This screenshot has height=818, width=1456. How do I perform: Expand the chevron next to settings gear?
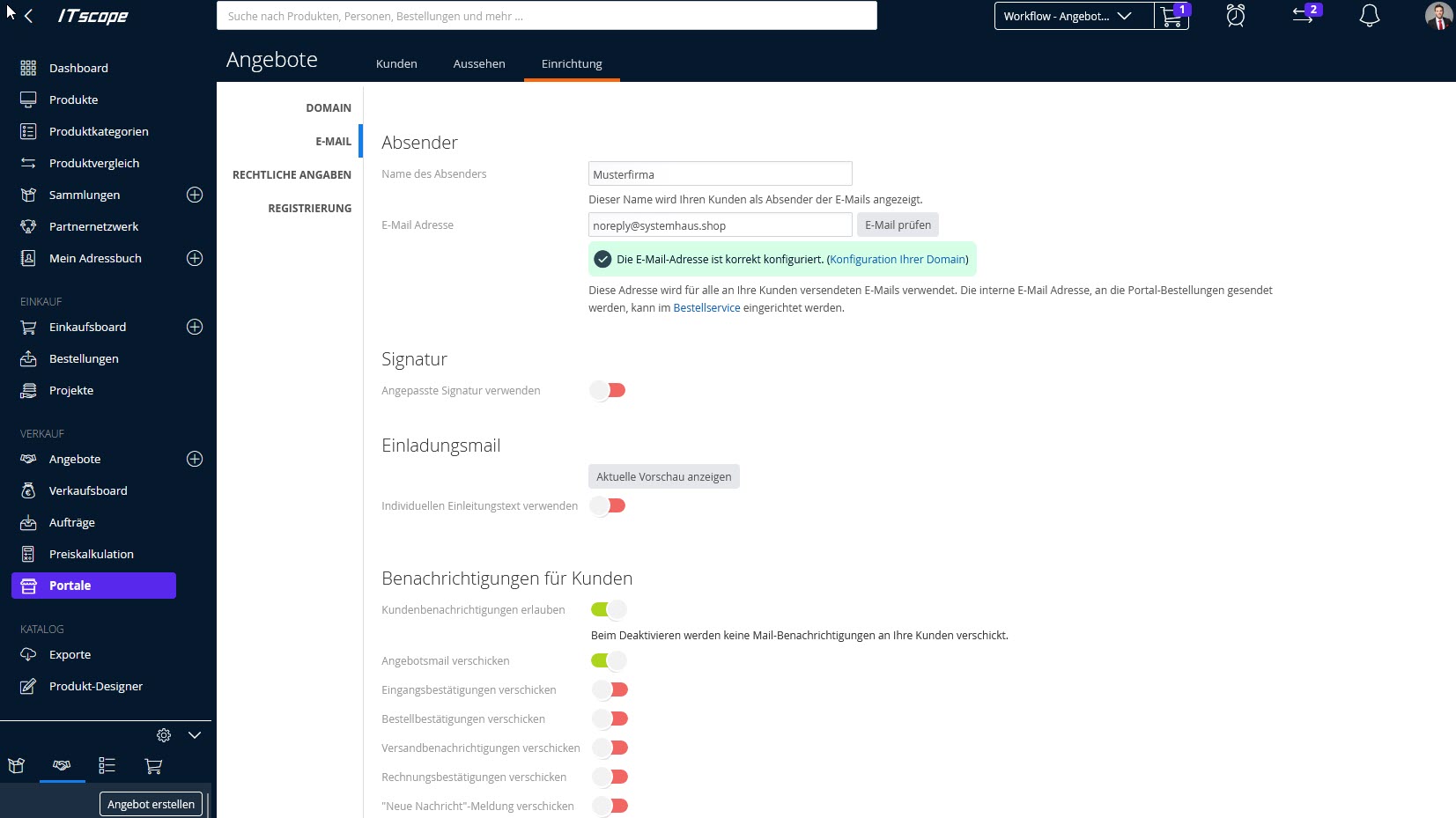195,735
